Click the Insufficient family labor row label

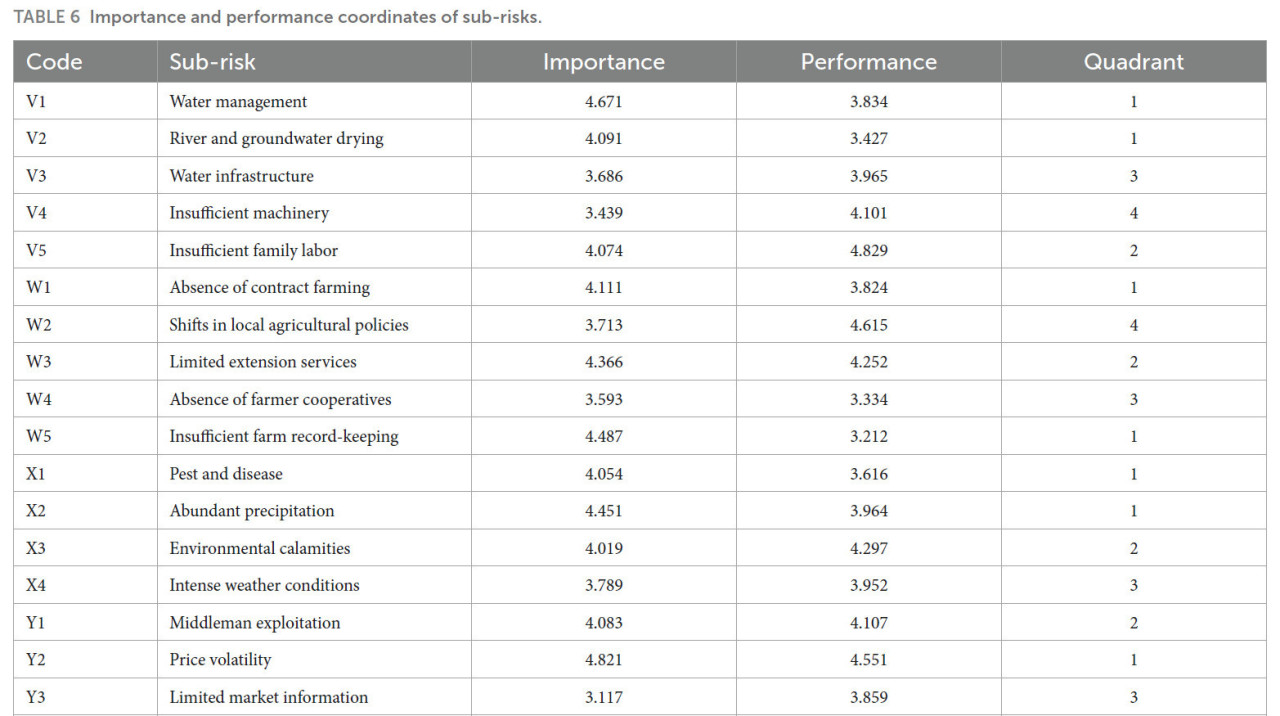tap(253, 251)
